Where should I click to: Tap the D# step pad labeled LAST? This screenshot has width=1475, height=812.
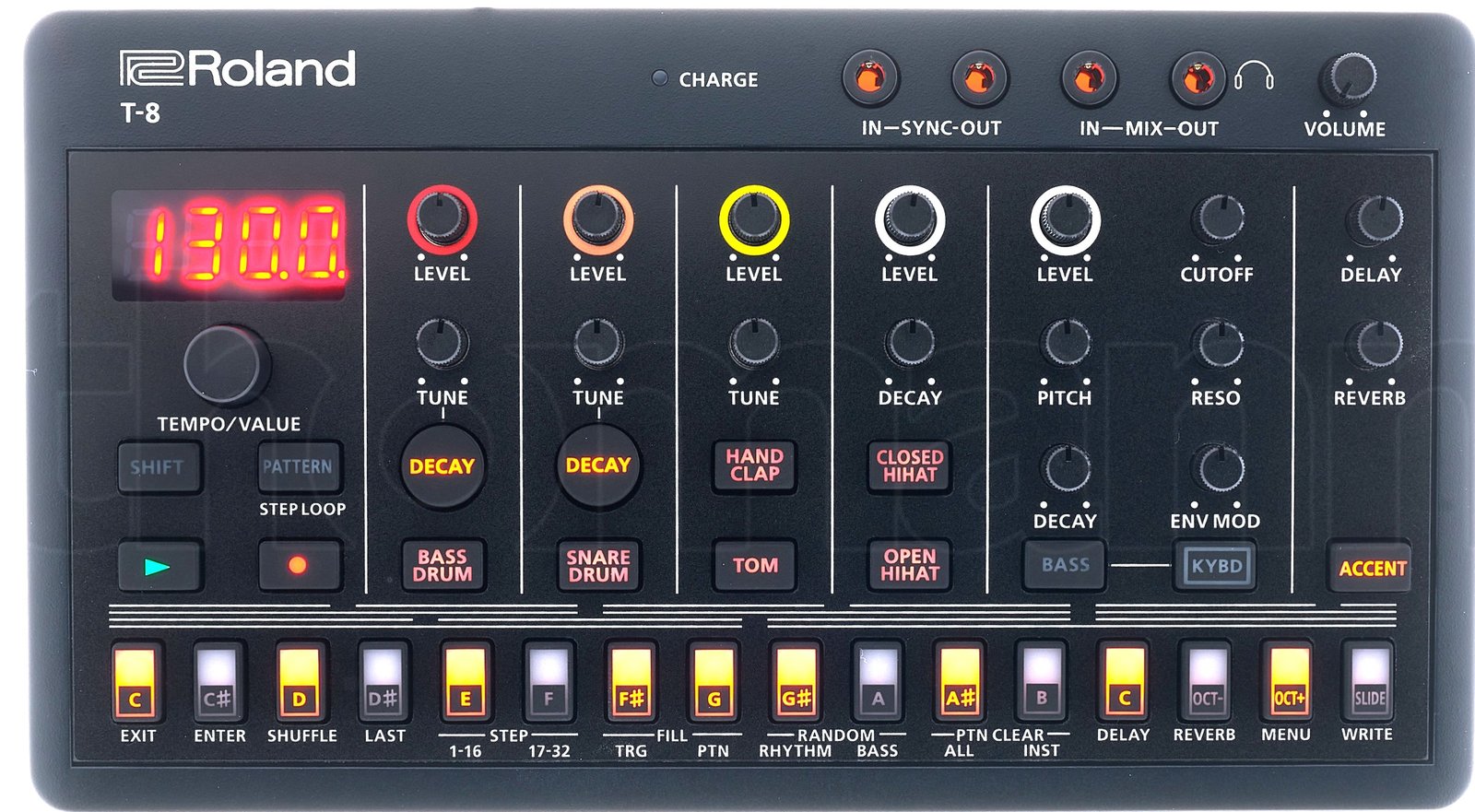(x=382, y=682)
